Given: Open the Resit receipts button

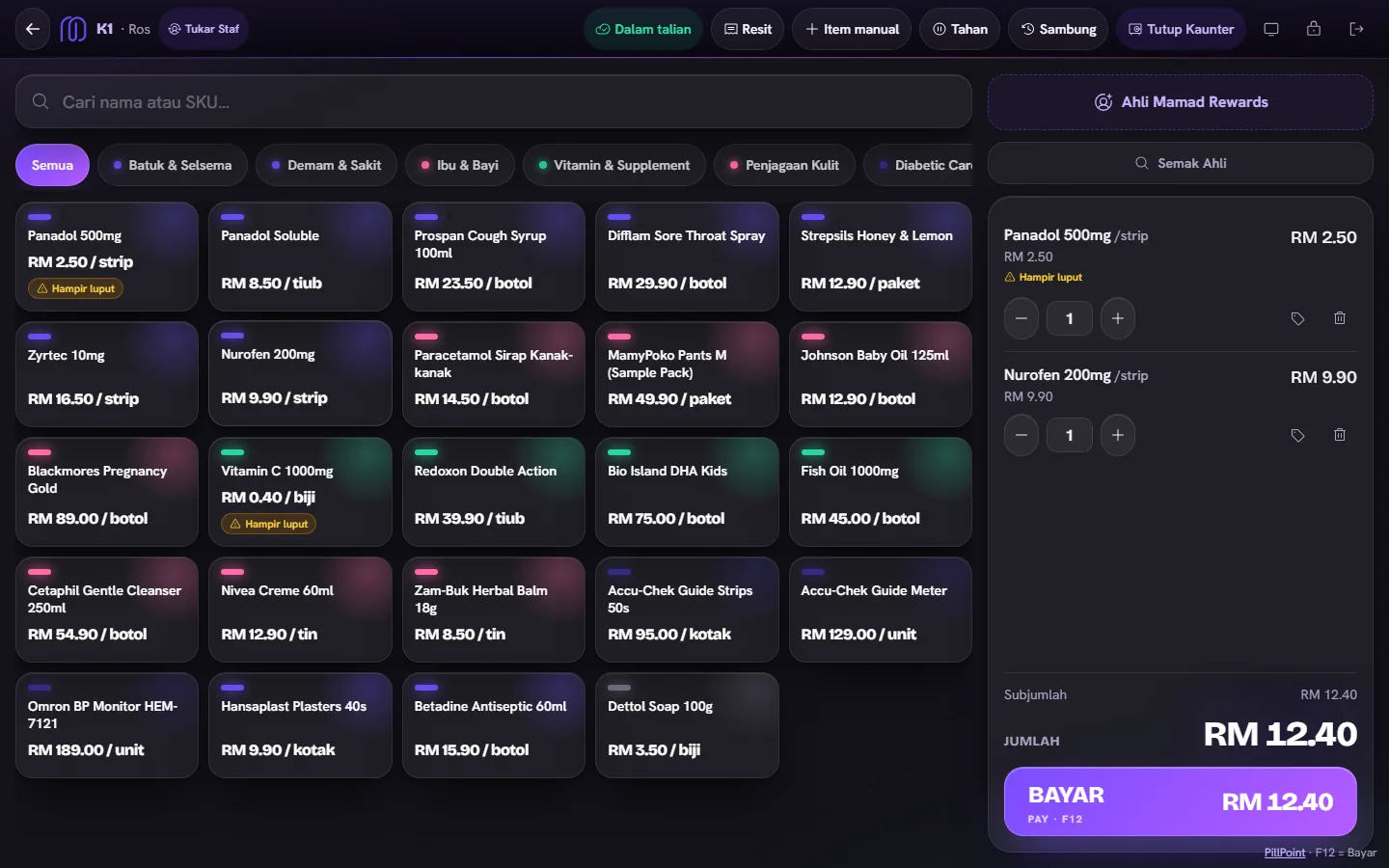Looking at the screenshot, I should [x=748, y=29].
